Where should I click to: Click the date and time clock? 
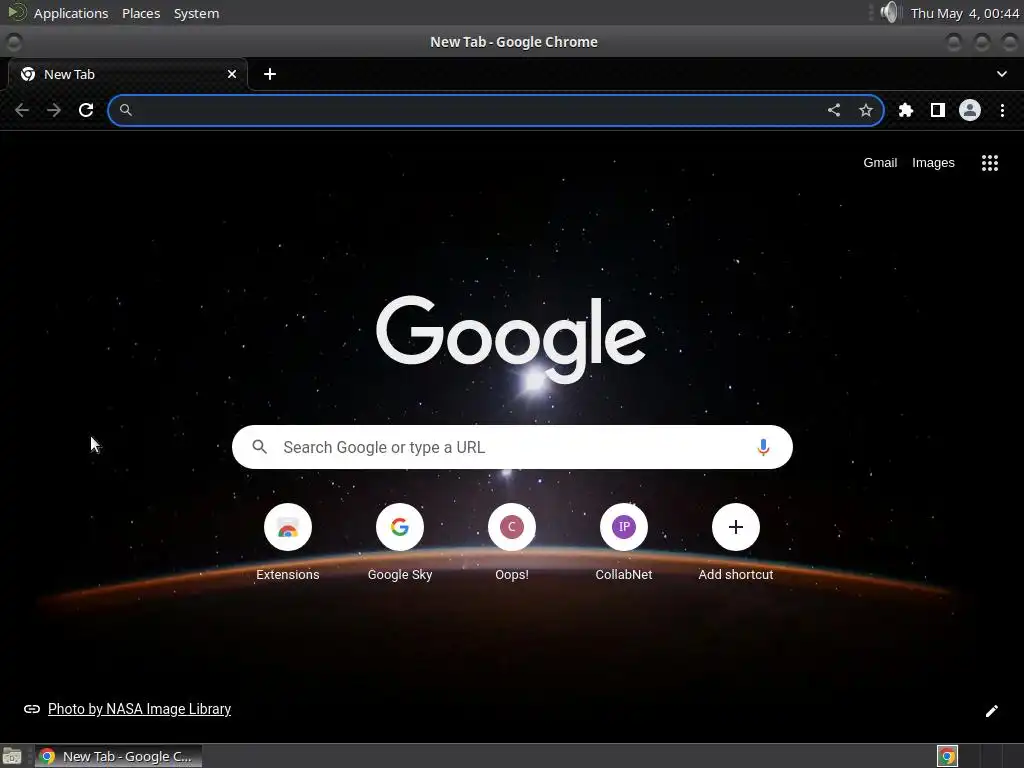point(964,13)
